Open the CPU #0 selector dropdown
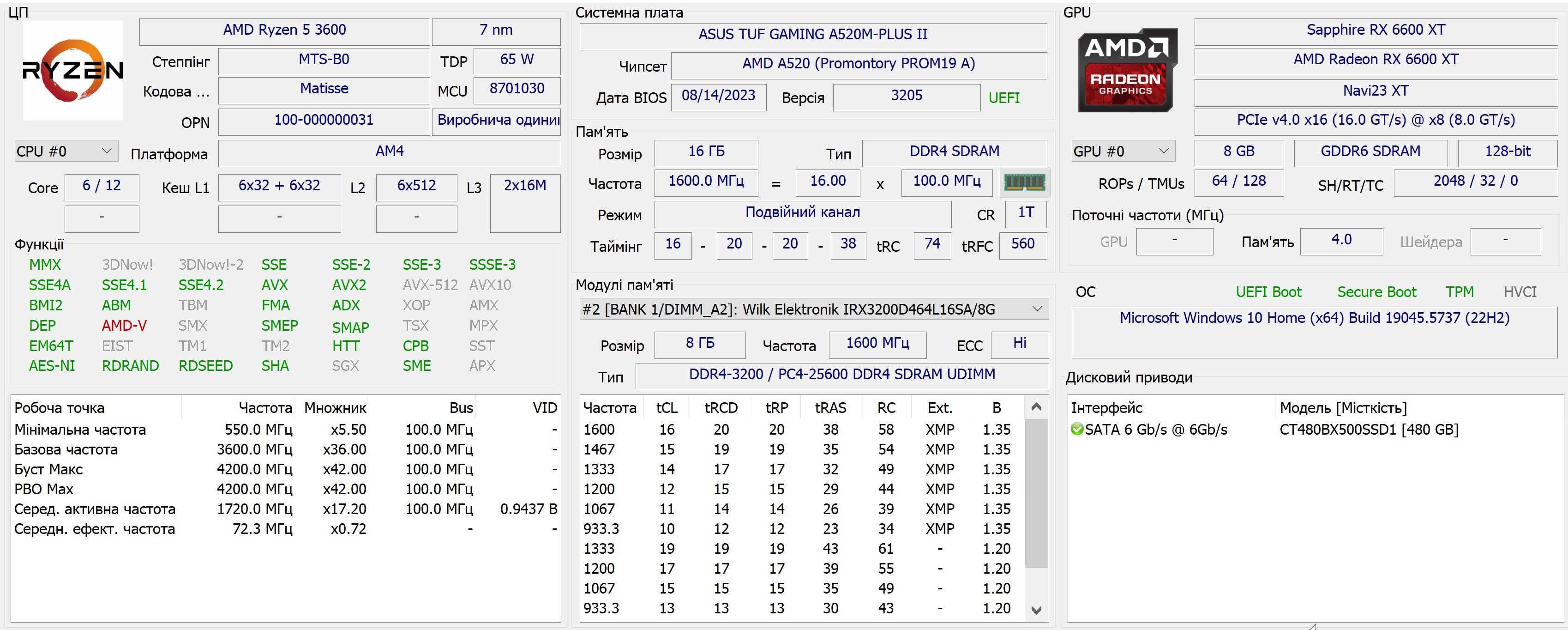This screenshot has width=1568, height=630. pos(66,151)
